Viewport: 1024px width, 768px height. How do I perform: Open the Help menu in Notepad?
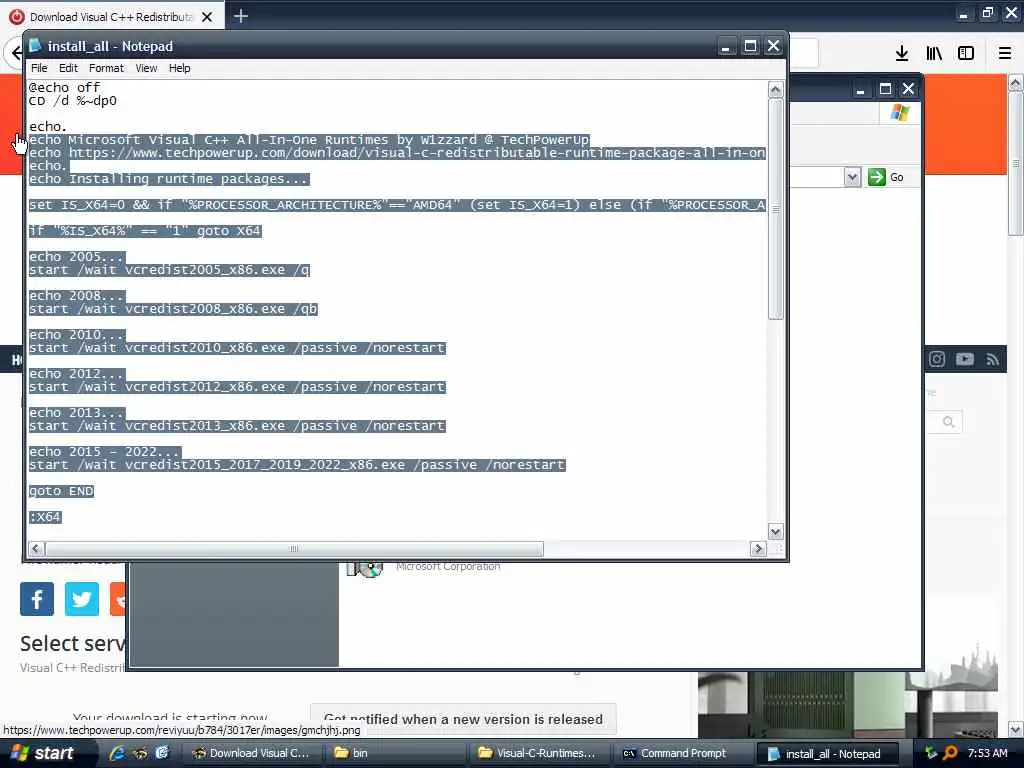[x=179, y=68]
